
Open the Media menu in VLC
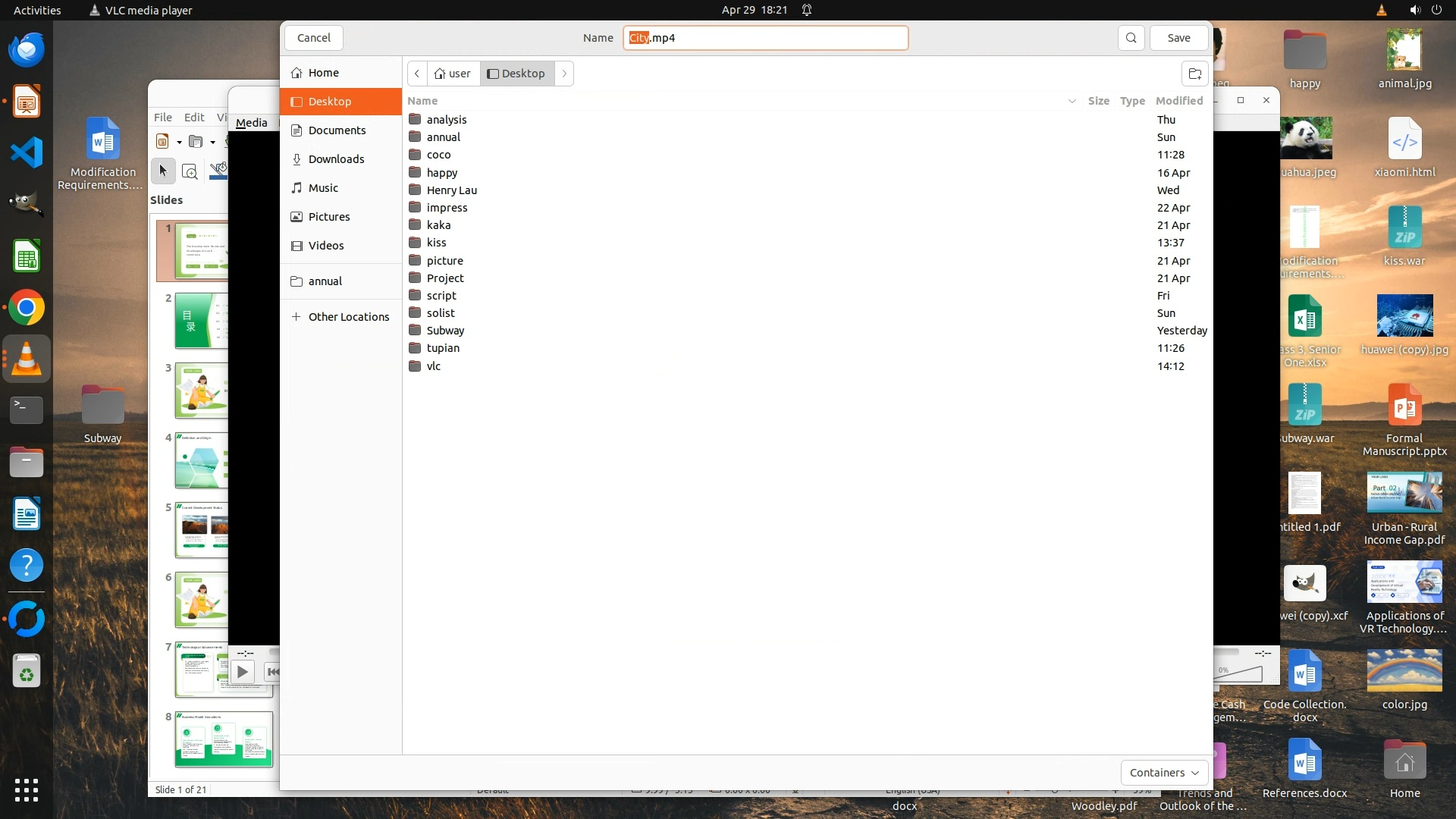[x=251, y=123]
